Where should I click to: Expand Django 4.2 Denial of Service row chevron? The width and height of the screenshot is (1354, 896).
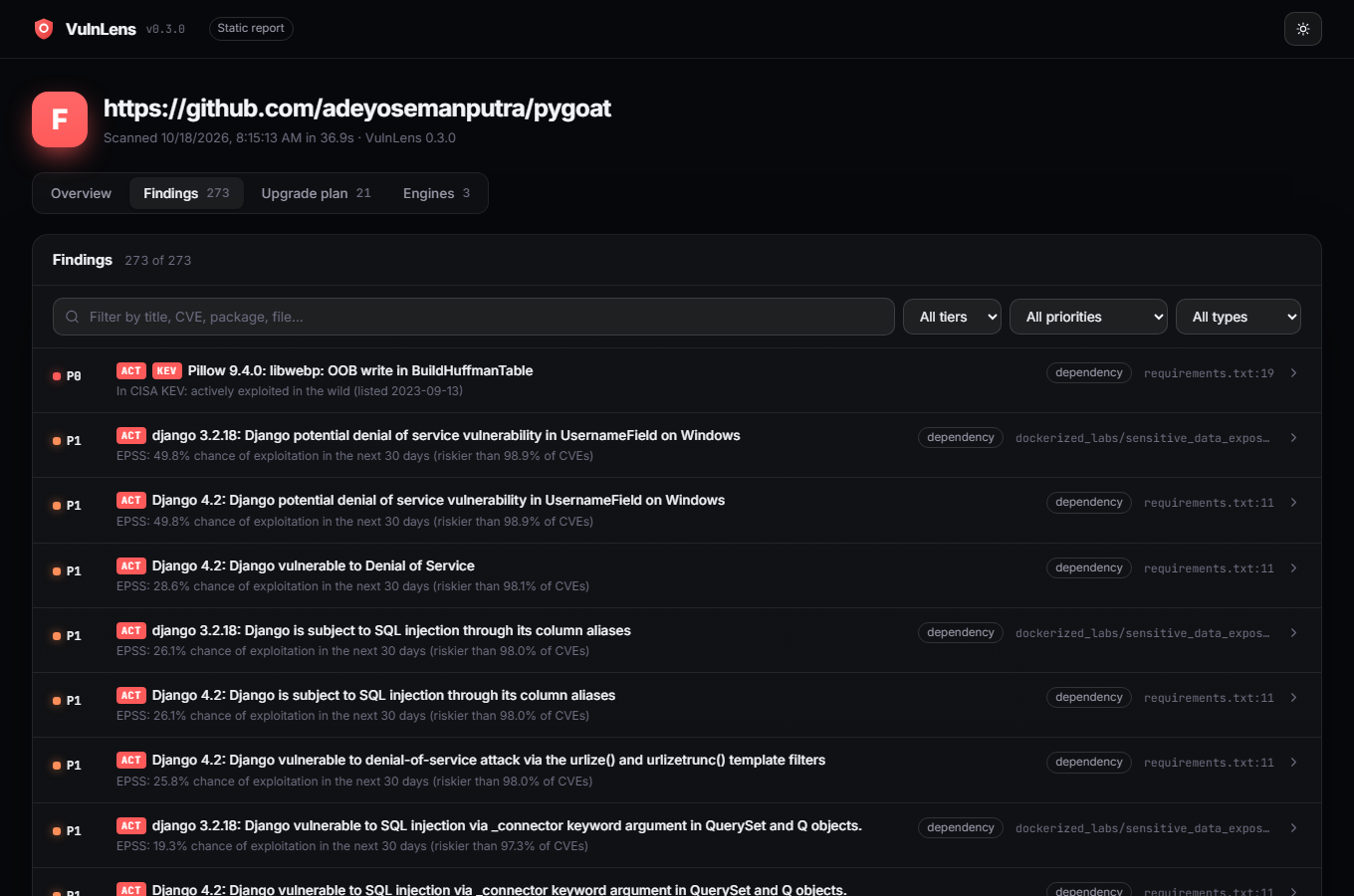pos(1293,567)
